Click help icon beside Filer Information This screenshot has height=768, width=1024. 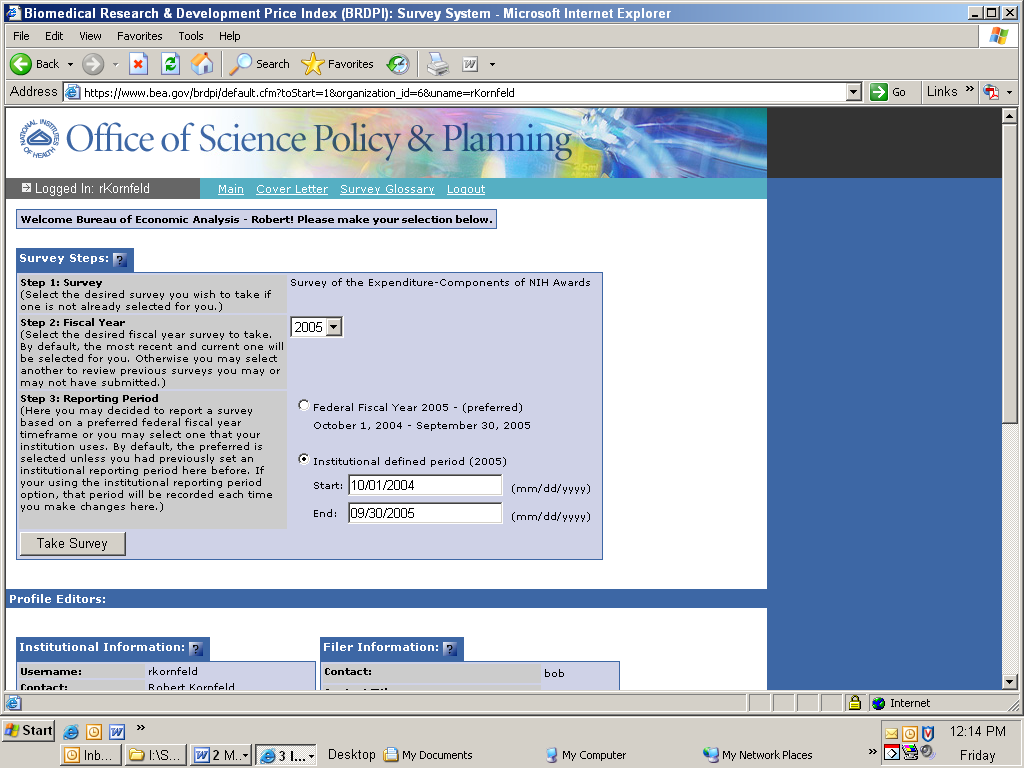click(450, 648)
